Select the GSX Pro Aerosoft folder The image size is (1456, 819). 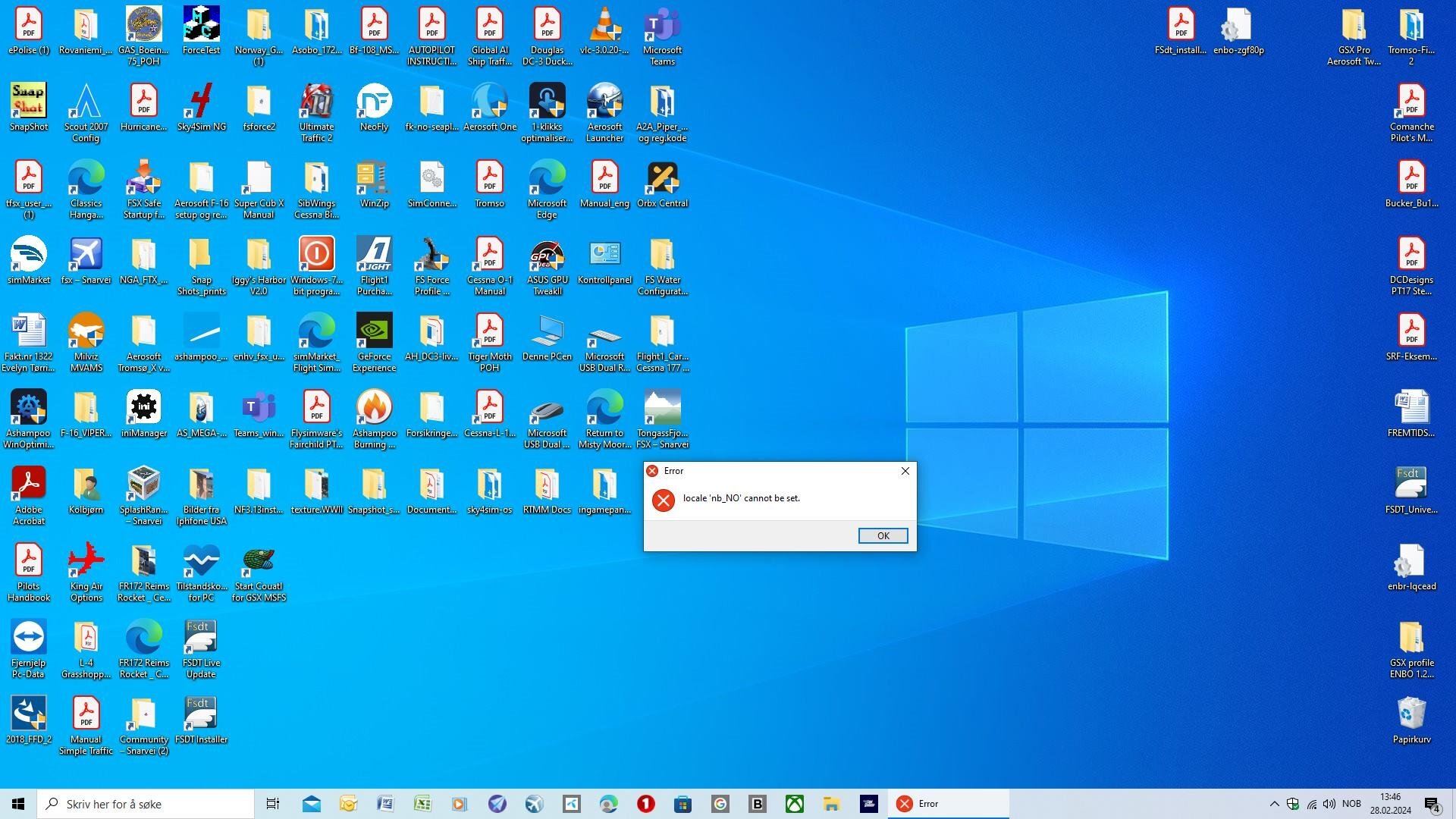click(x=1354, y=36)
